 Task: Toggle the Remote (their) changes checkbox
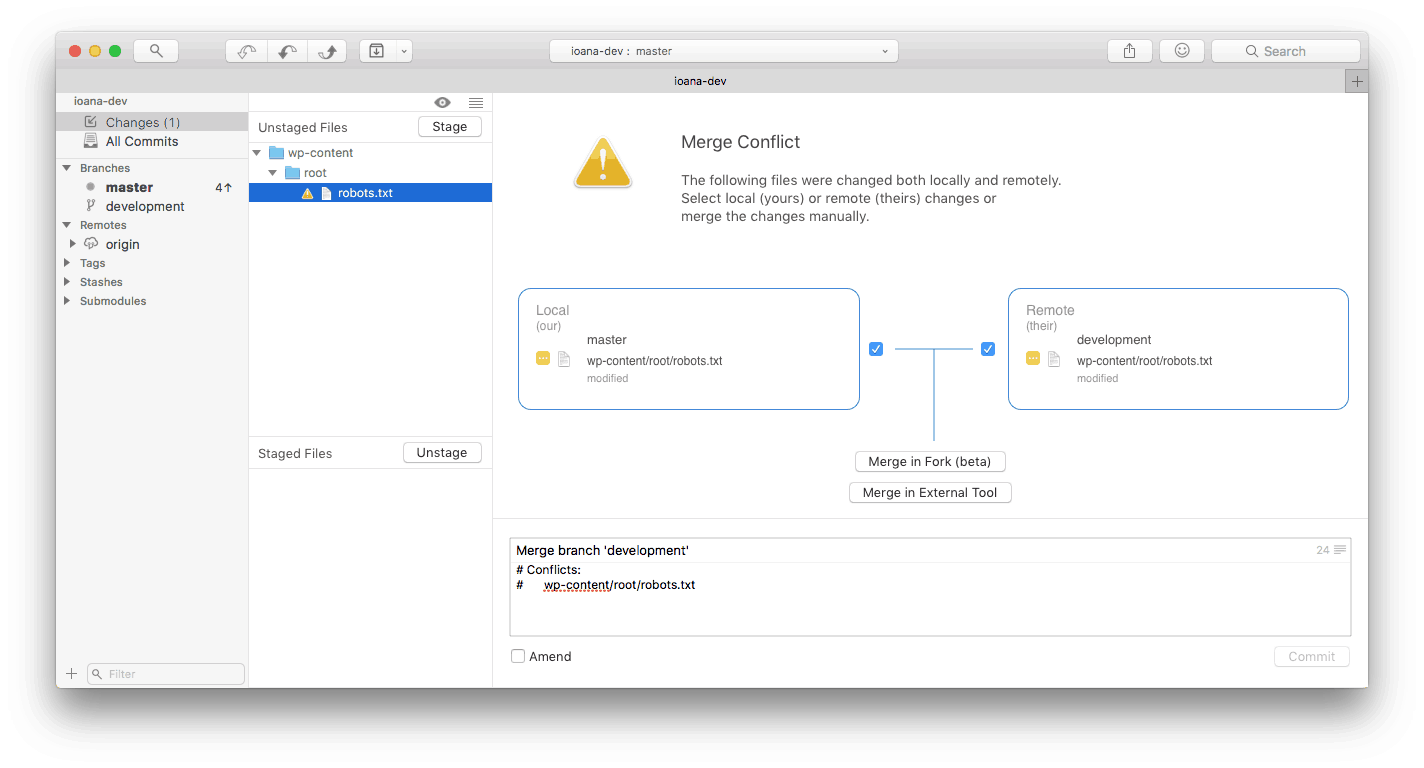click(x=988, y=349)
